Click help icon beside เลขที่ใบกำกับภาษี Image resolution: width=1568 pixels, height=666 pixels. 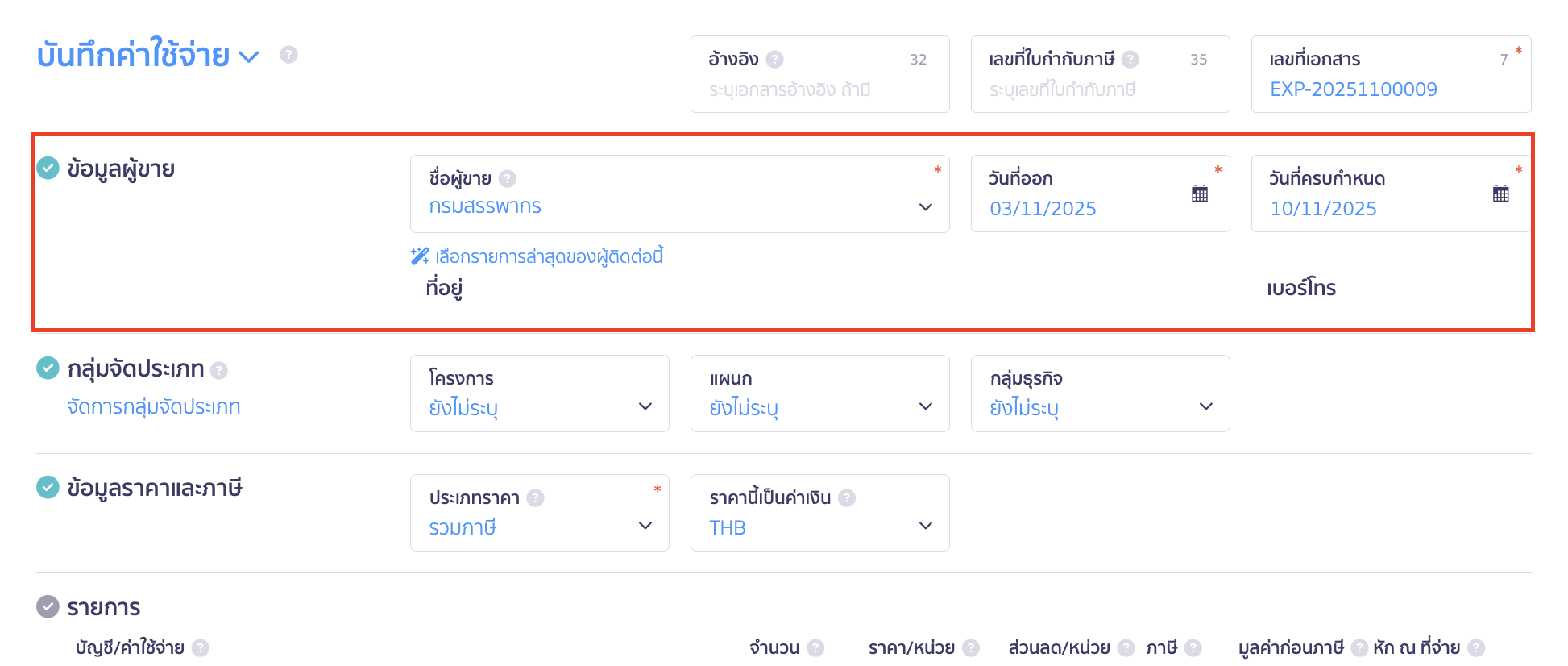click(1131, 59)
